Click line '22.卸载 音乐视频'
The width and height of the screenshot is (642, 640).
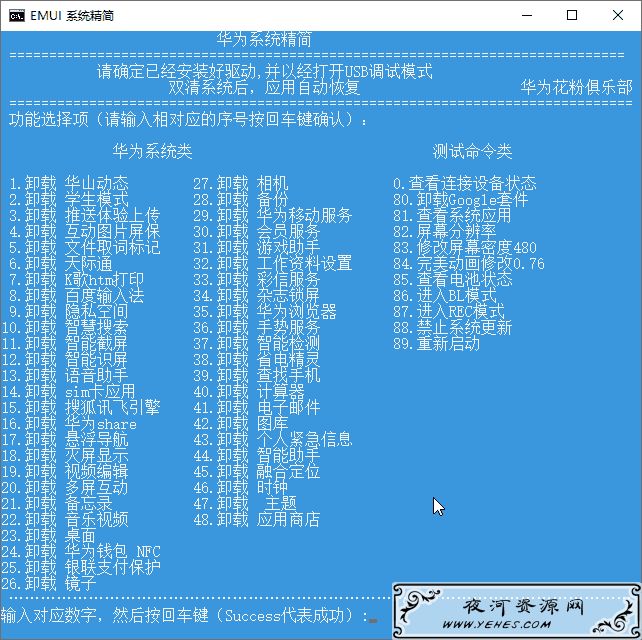coord(65,519)
